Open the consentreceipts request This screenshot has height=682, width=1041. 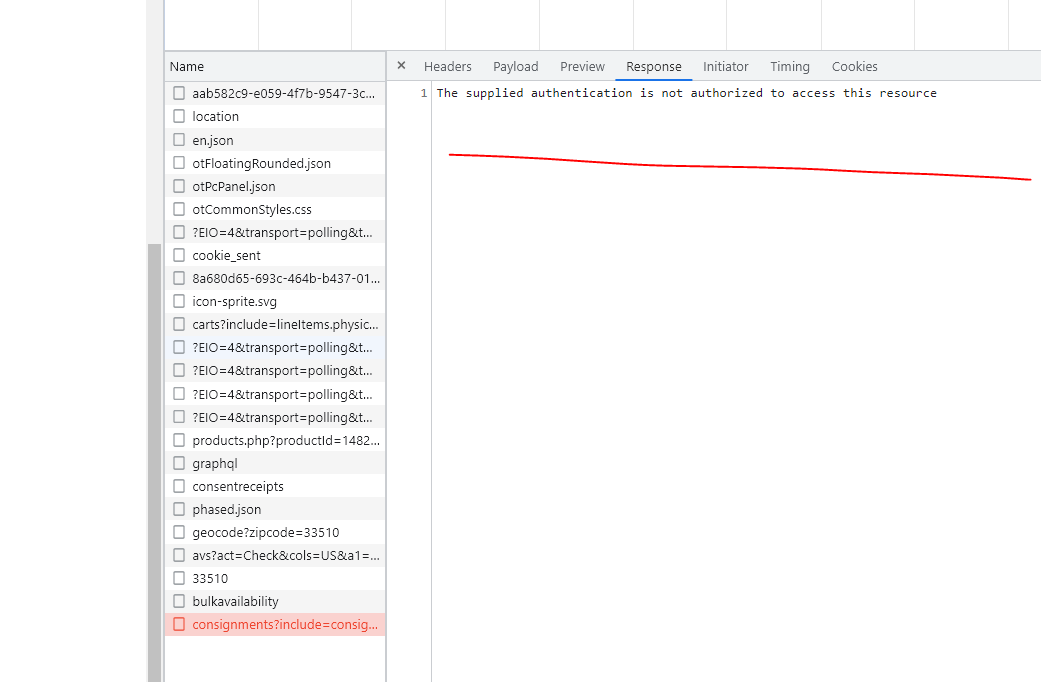(275, 486)
